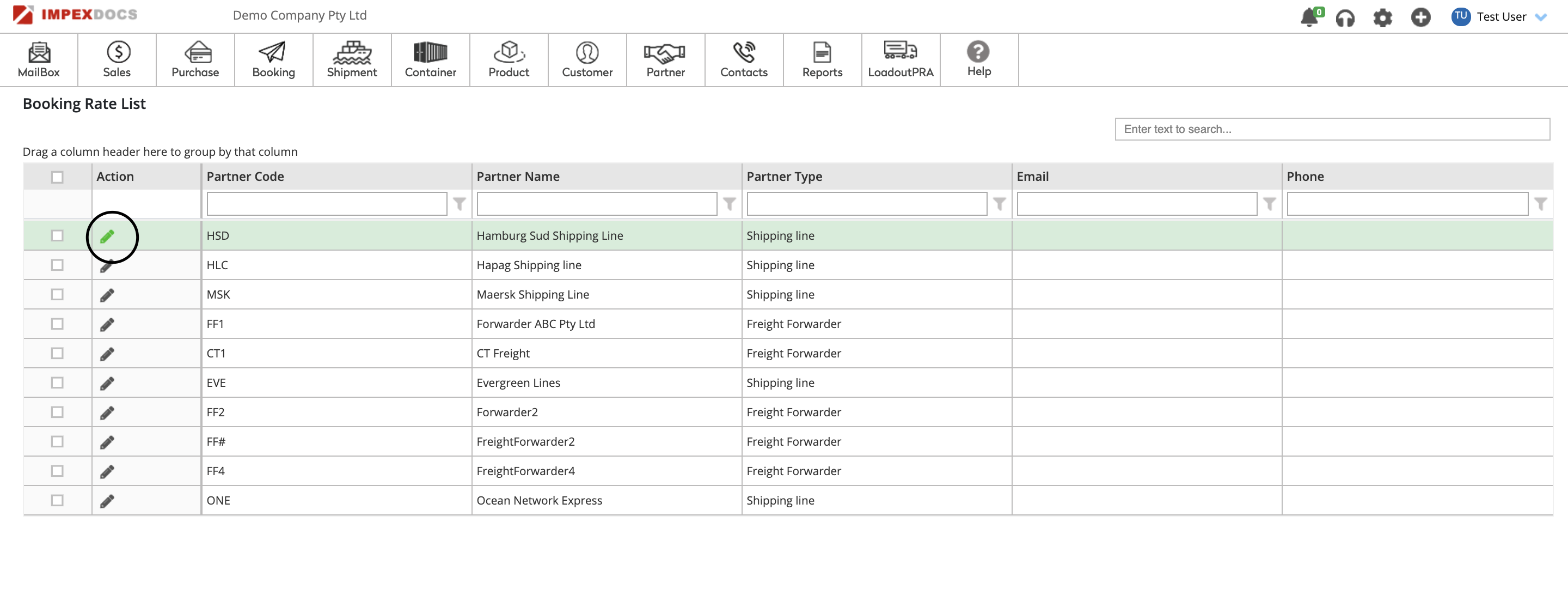Go to the Shipment menu

(x=351, y=60)
